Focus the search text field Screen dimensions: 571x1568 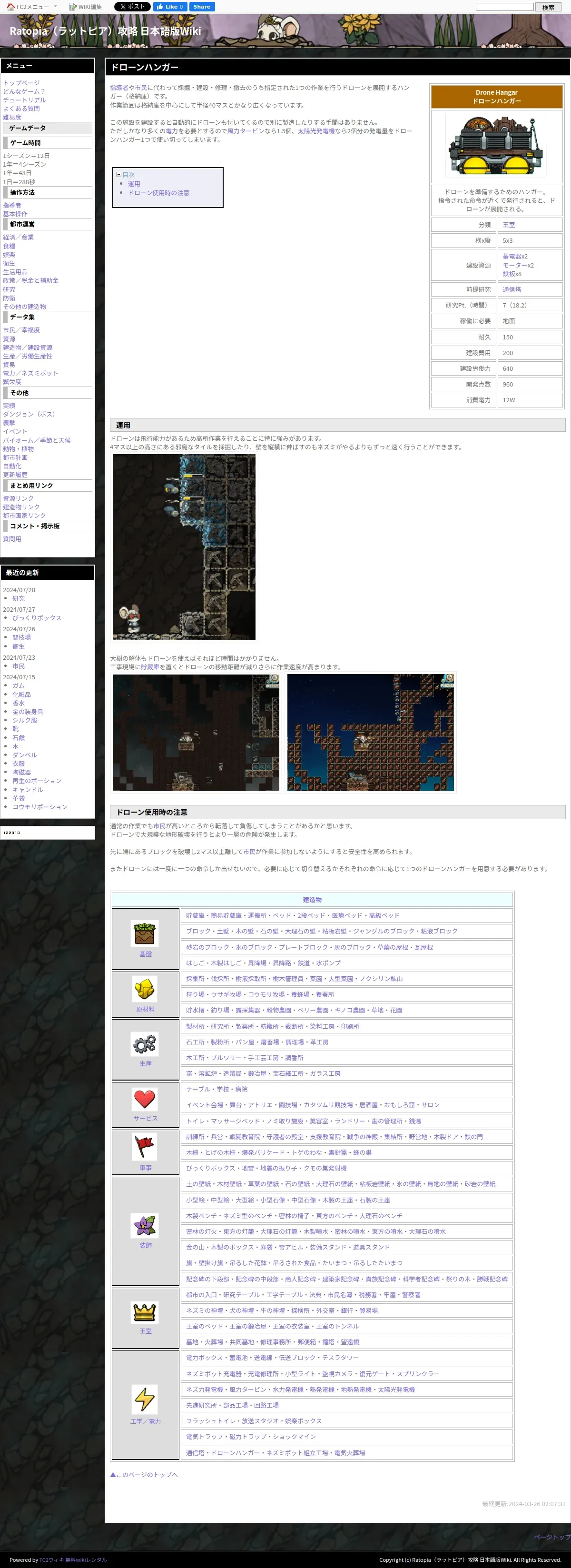coord(504,7)
